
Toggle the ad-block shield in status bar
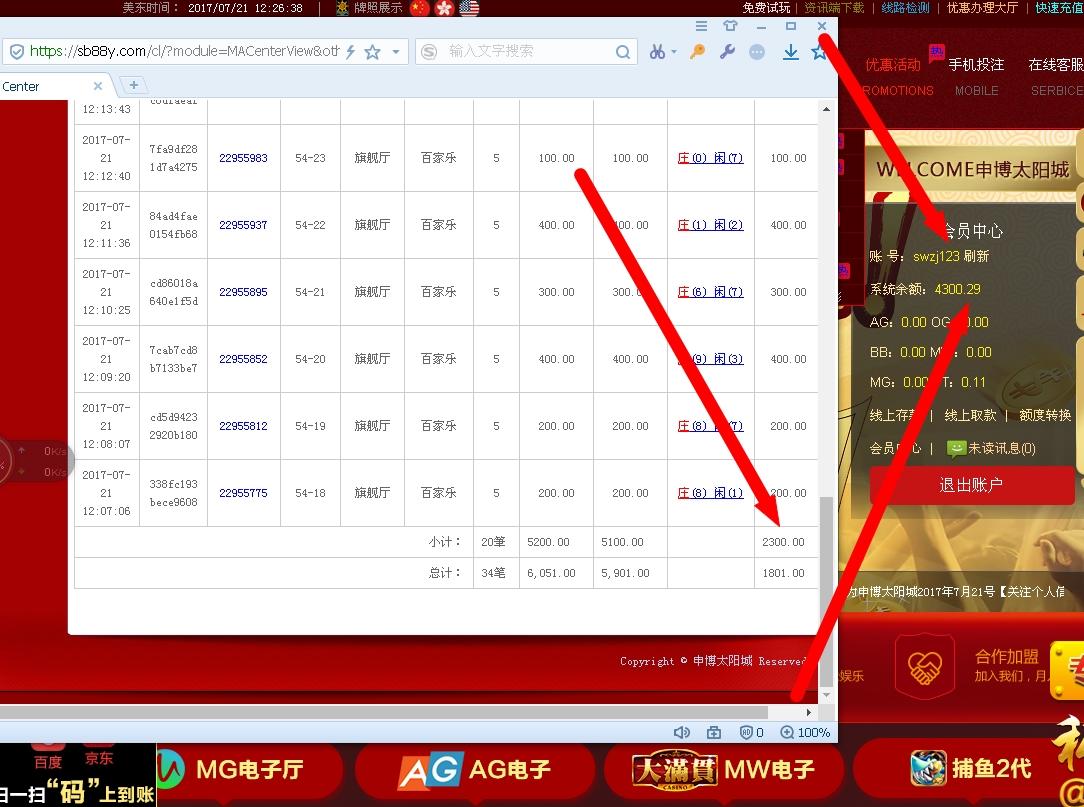click(746, 733)
